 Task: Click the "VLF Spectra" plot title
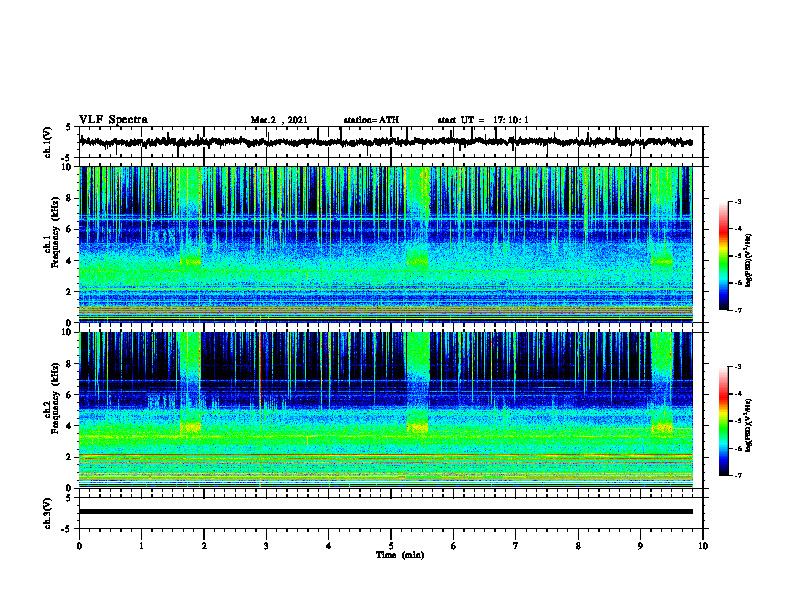tap(113, 120)
